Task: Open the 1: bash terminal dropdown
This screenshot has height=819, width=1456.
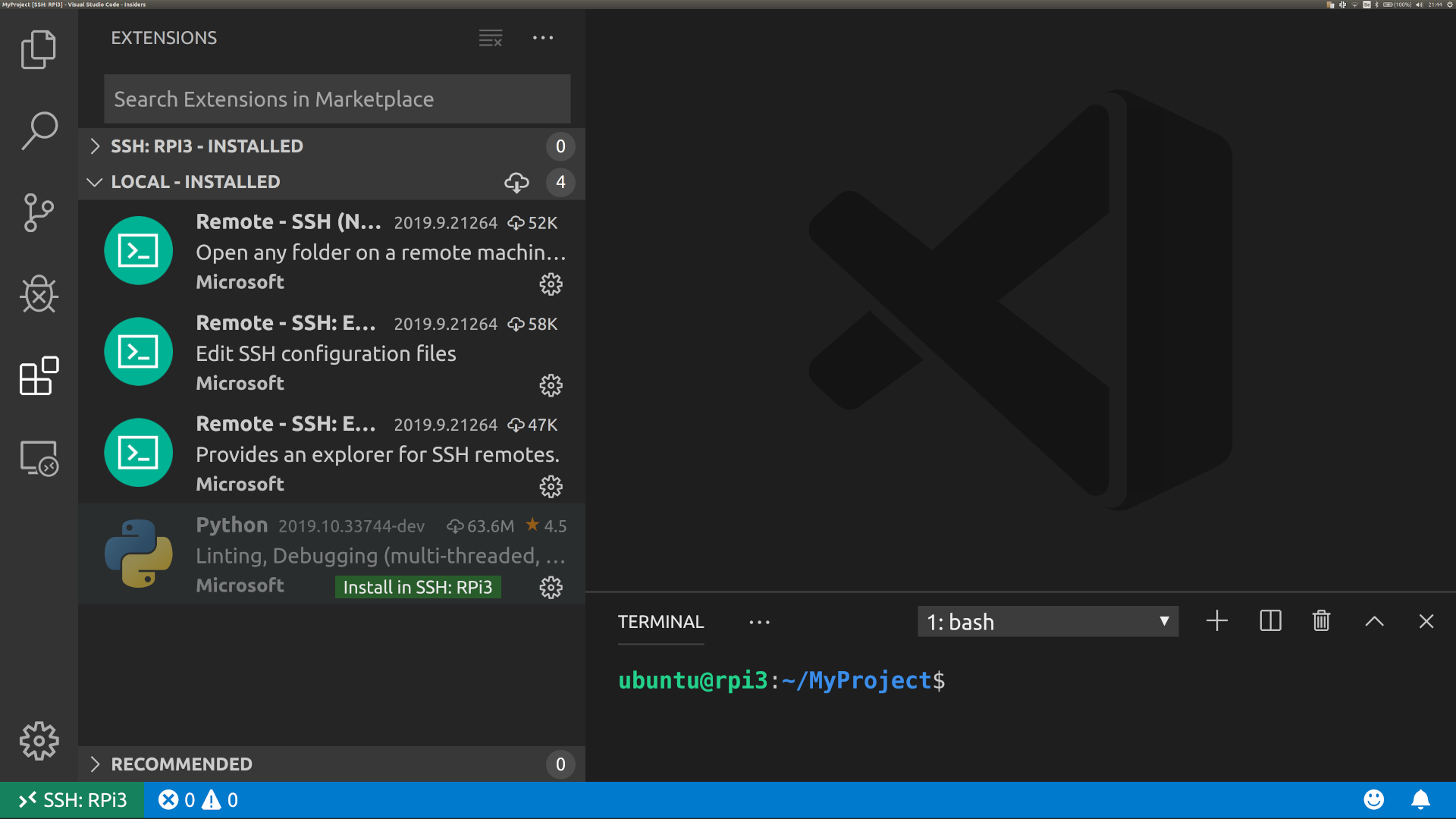Action: (1047, 622)
